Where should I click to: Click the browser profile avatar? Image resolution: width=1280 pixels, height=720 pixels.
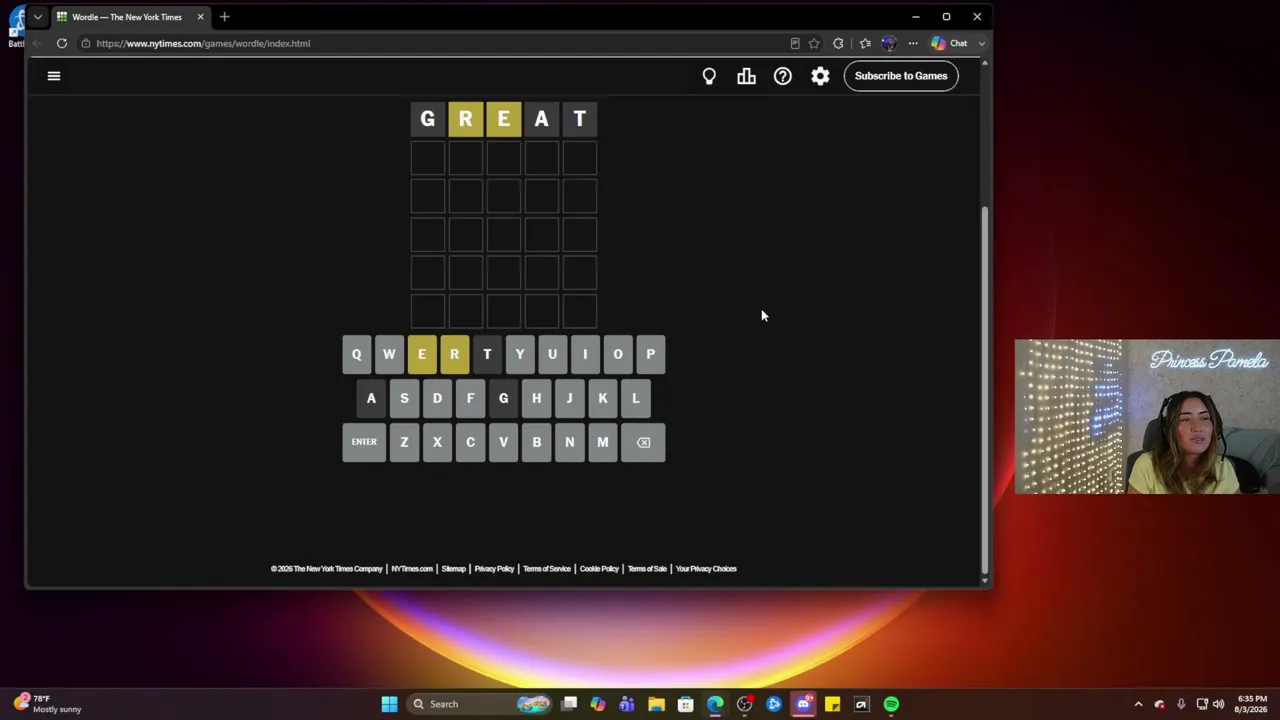[x=889, y=43]
